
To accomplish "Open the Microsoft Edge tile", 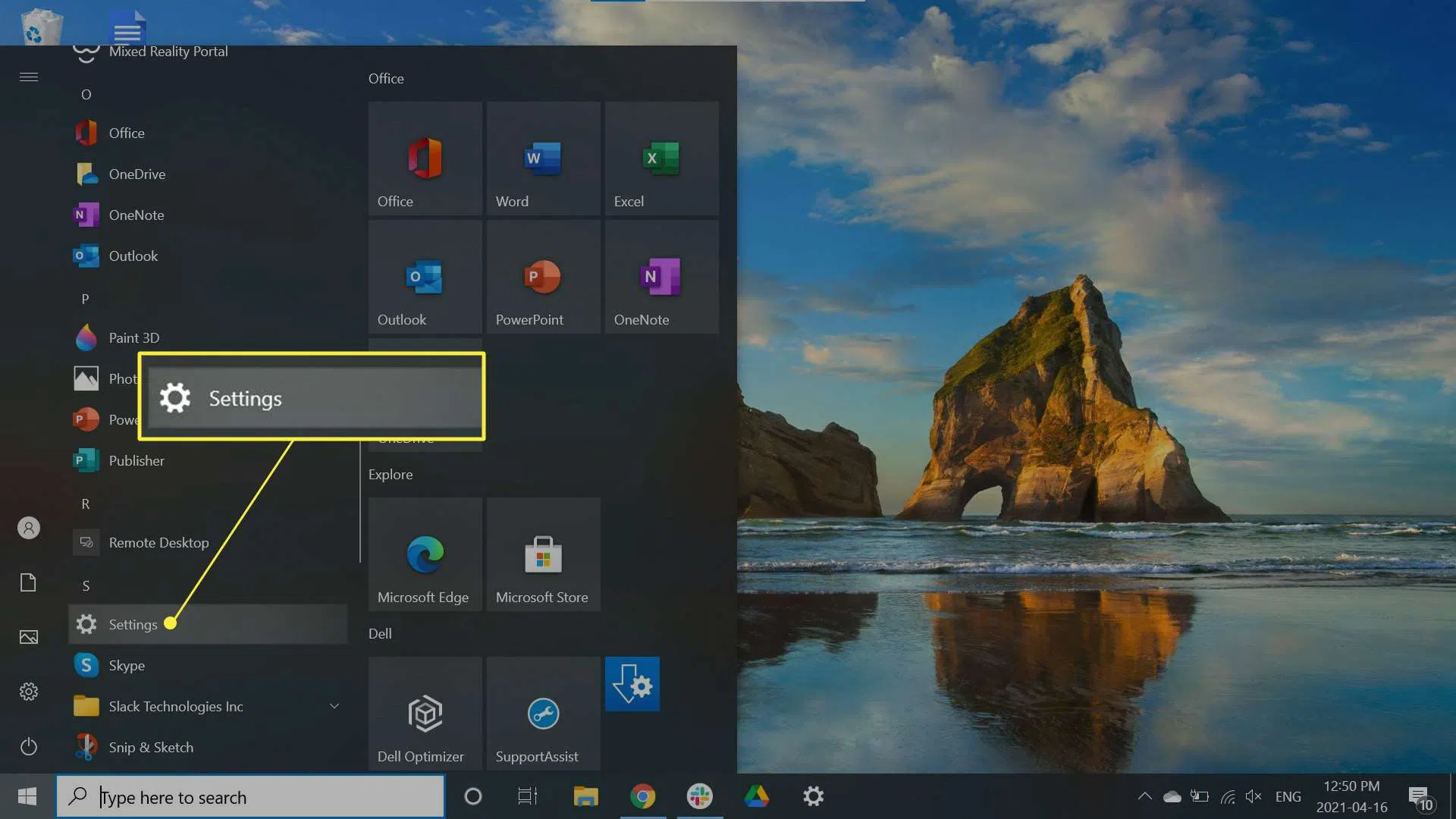I will point(425,554).
